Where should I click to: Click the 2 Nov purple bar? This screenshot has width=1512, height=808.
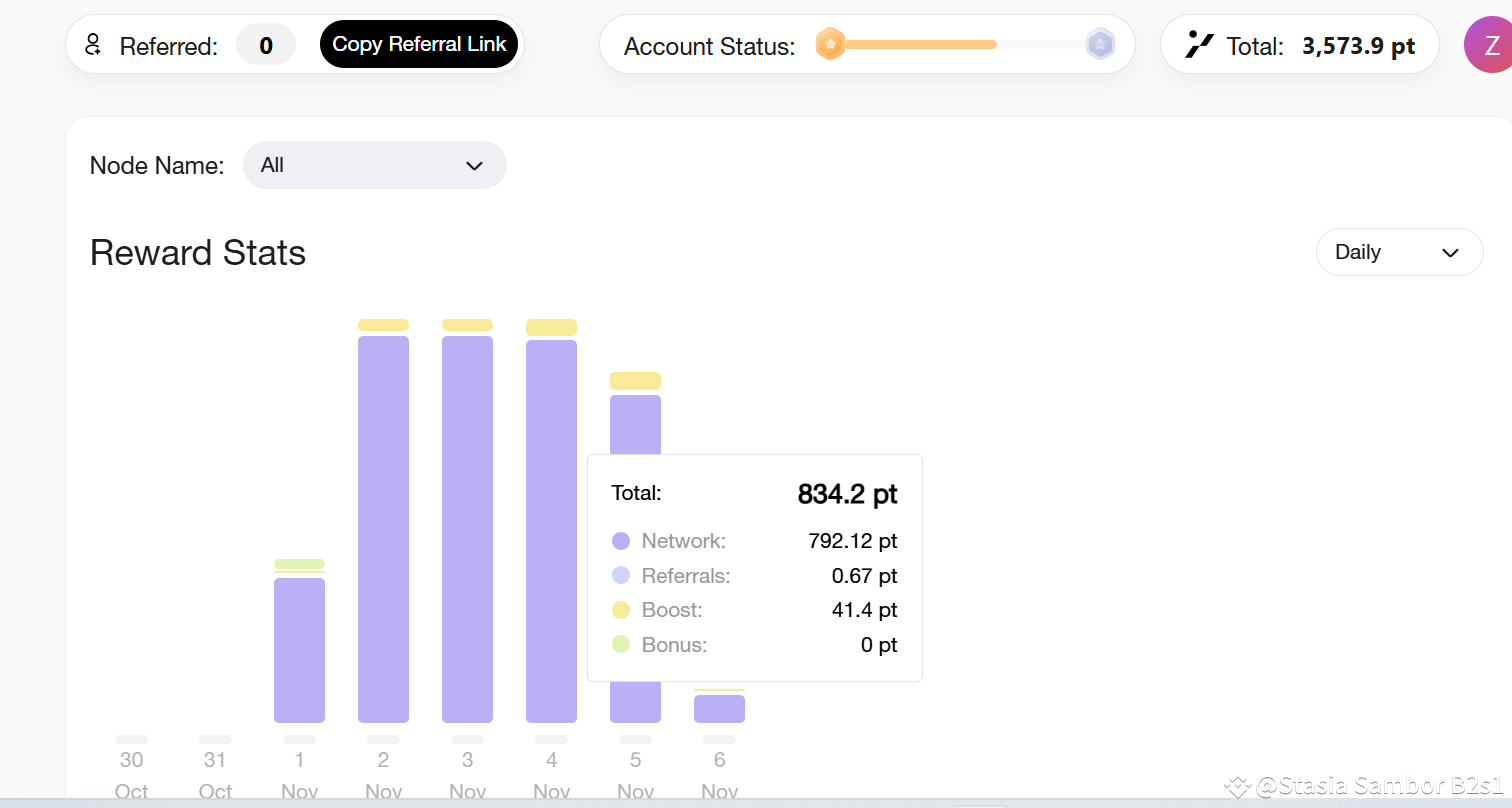pos(383,528)
